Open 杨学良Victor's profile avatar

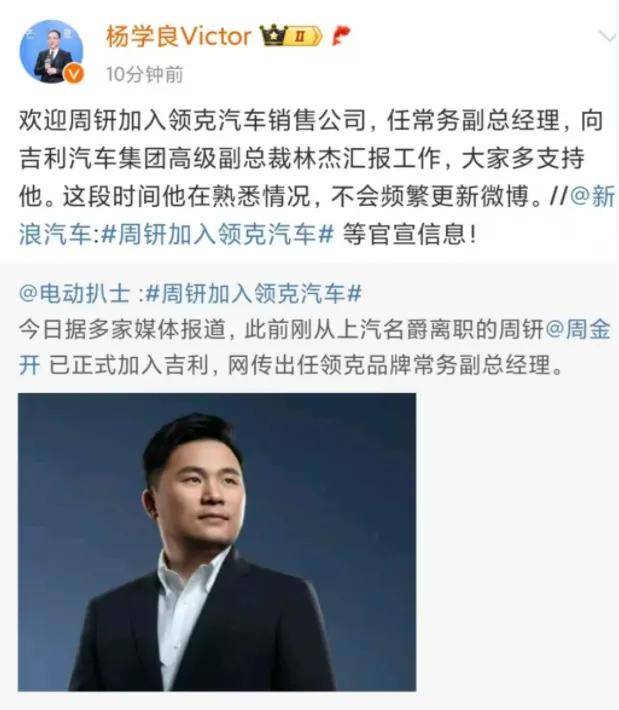52,51
